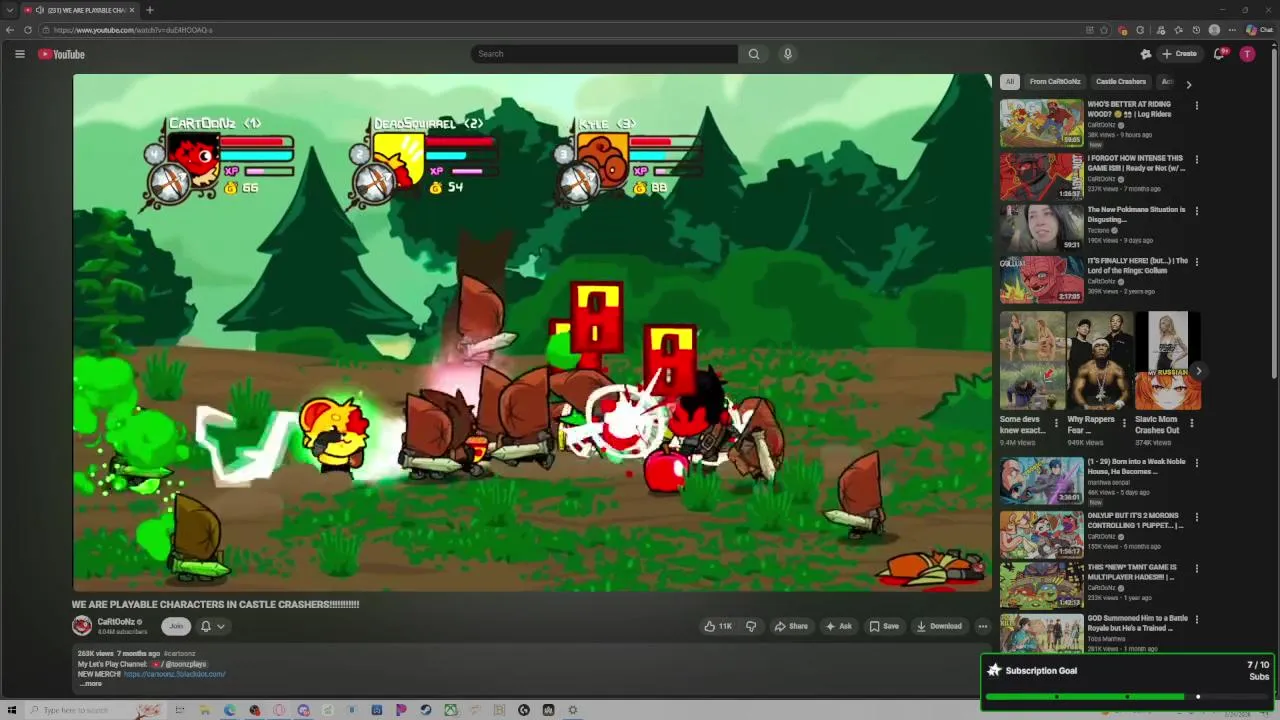Open the account avatar menu
Image resolution: width=1280 pixels, height=720 pixels.
1247,54
